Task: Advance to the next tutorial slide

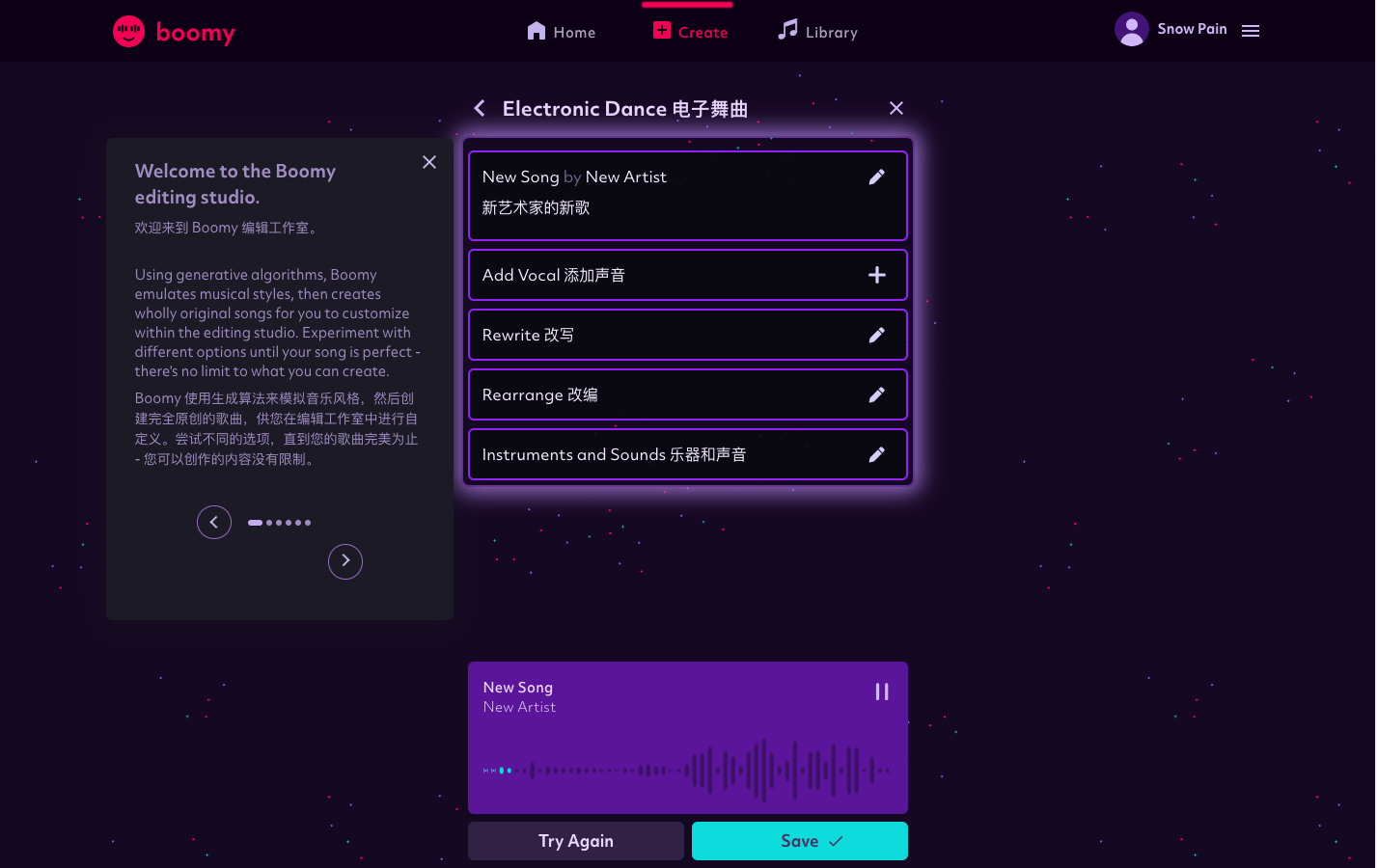Action: 345,561
